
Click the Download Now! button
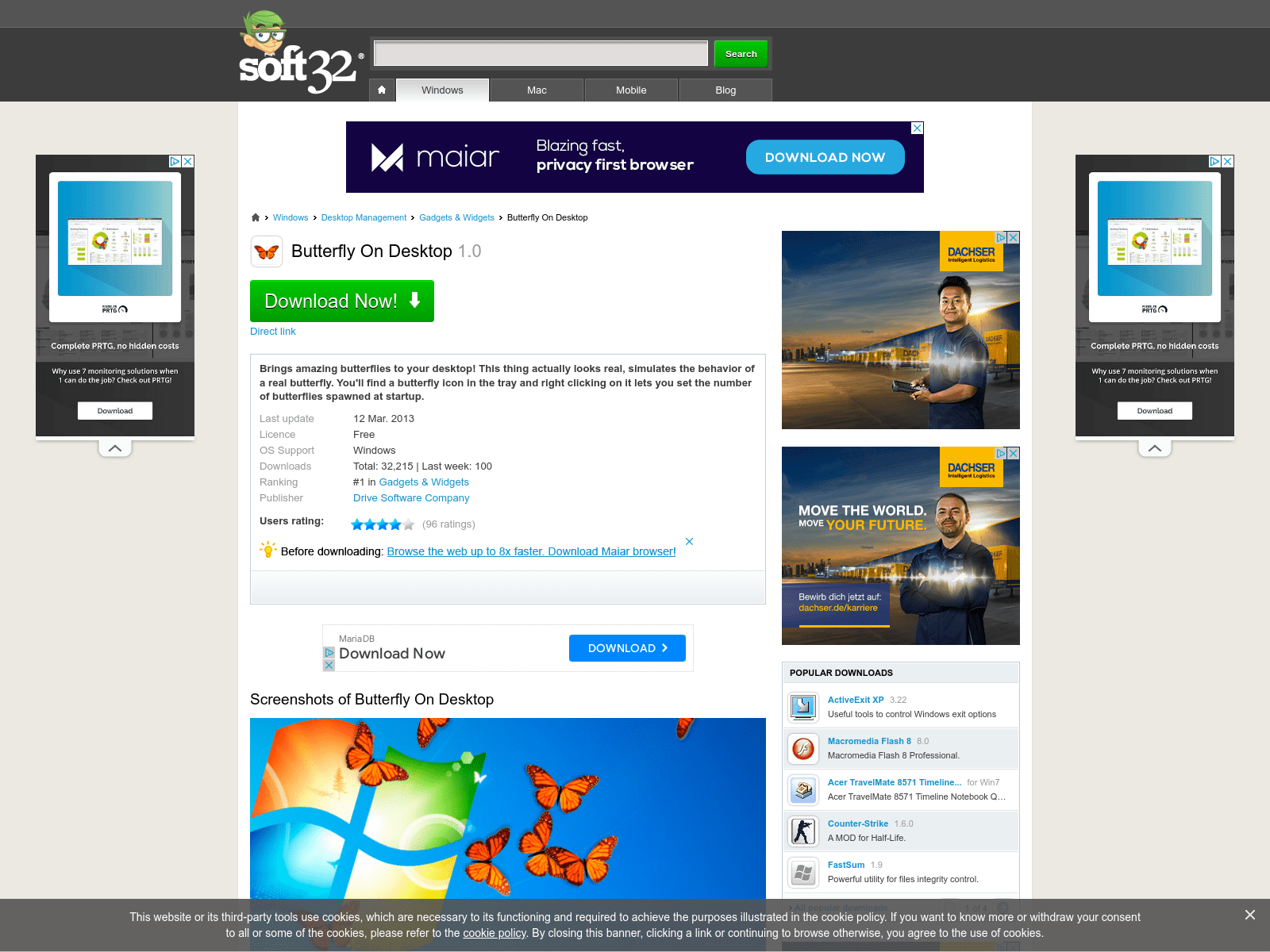click(342, 301)
